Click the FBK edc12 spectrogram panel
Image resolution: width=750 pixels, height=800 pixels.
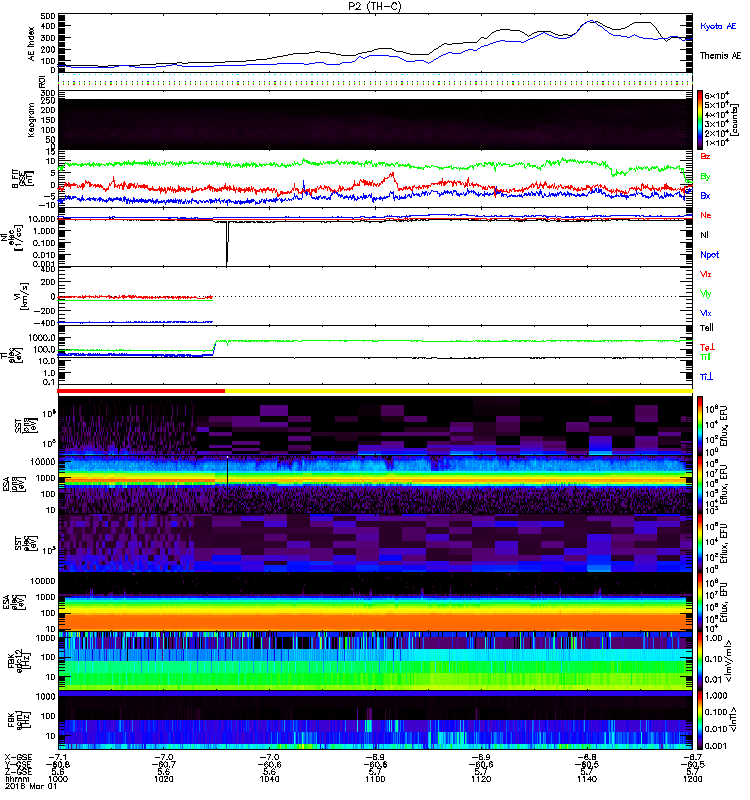tap(375, 661)
